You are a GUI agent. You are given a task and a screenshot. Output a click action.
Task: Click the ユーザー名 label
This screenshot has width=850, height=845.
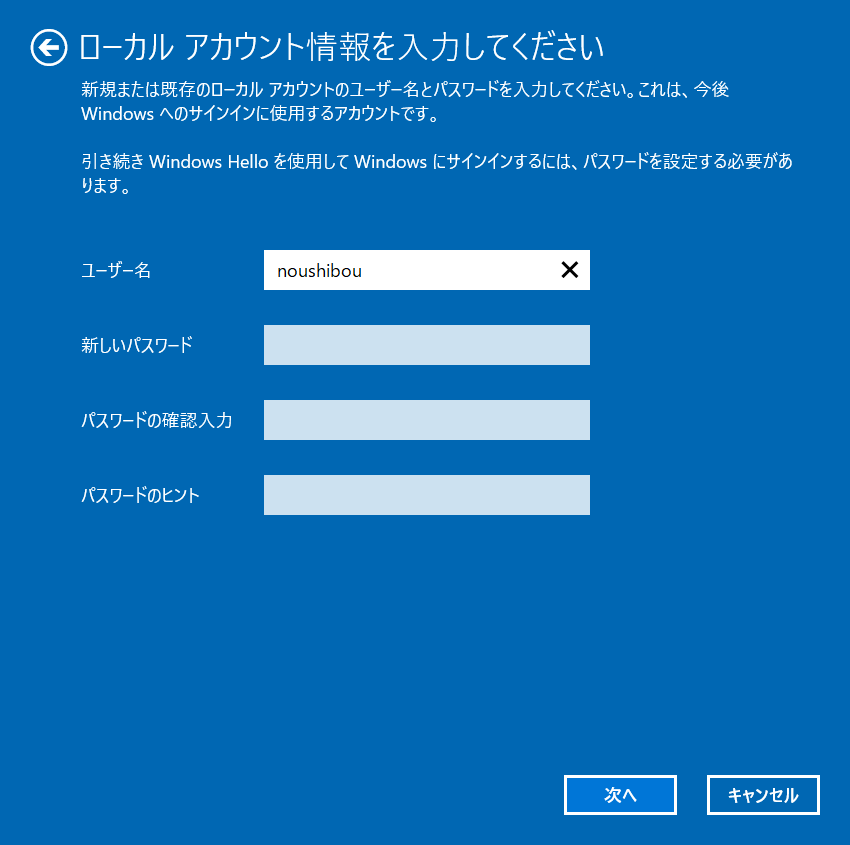[x=116, y=270]
